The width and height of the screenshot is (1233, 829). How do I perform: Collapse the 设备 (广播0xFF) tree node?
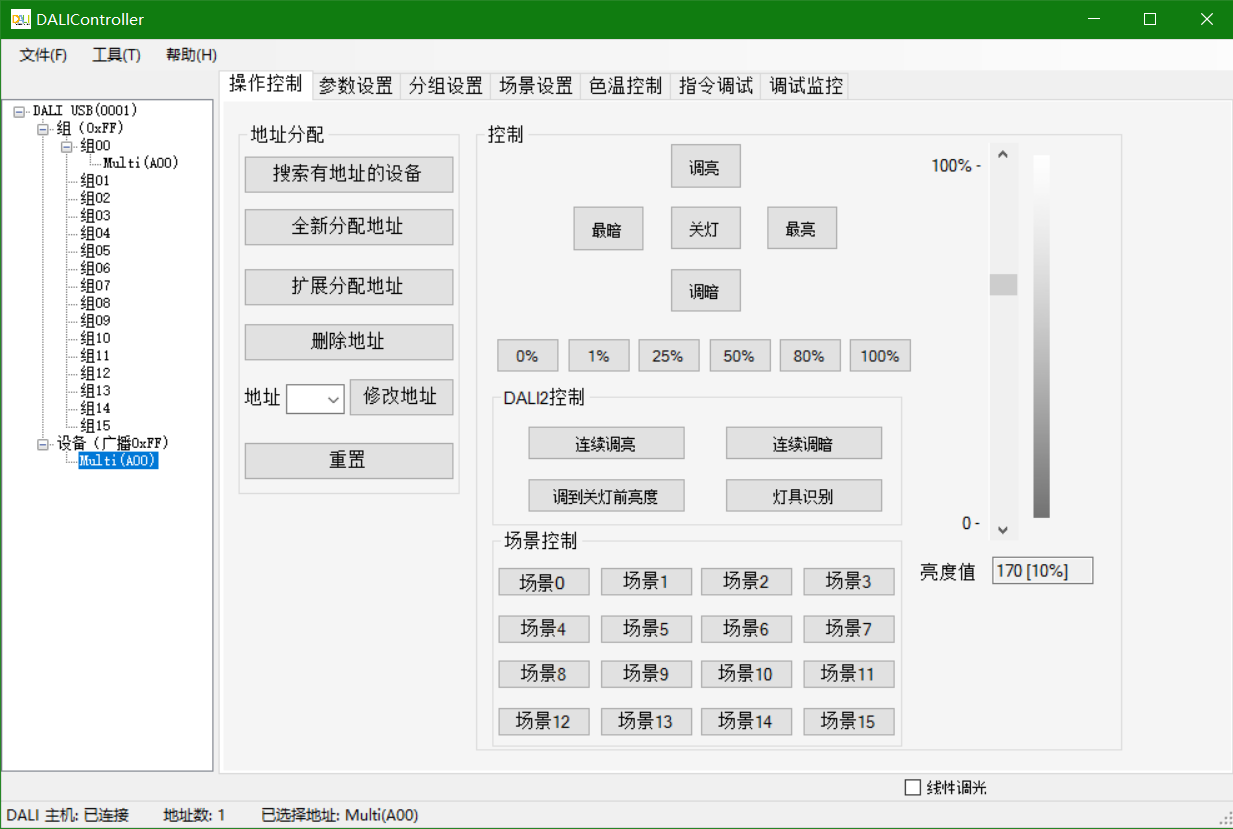(x=43, y=443)
